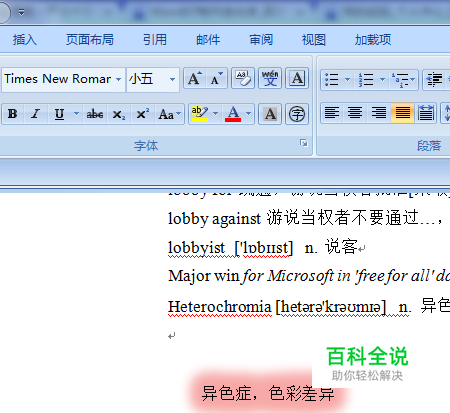
Task: Open the underline style dropdown arrow
Action: 77,114
